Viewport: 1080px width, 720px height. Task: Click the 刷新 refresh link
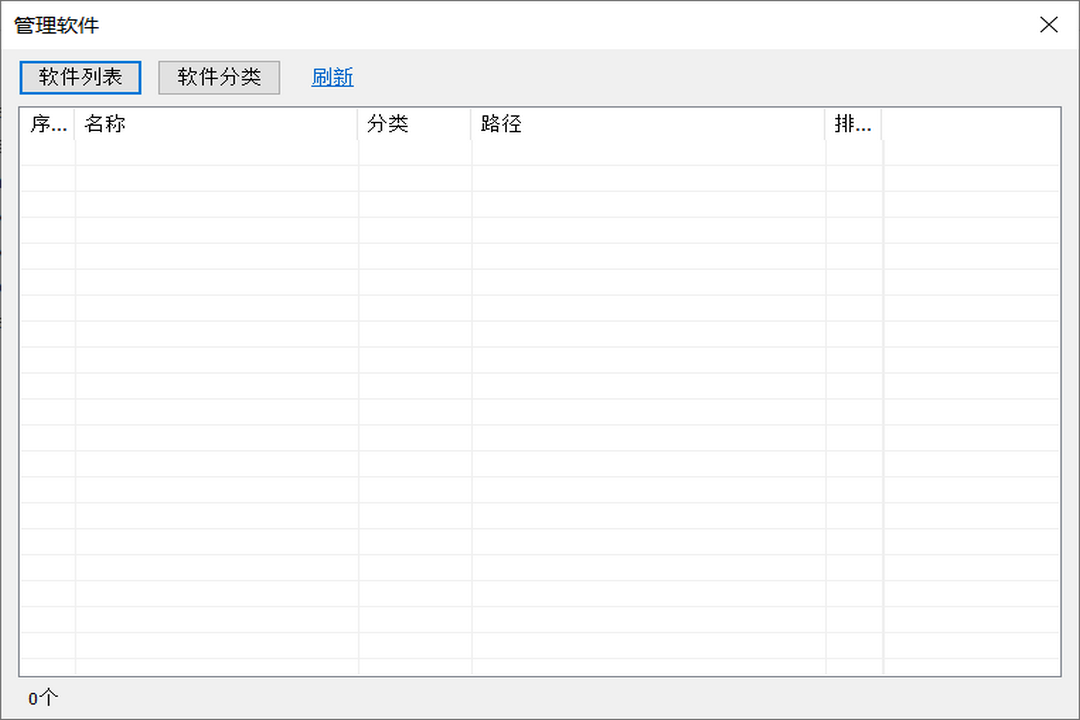[331, 77]
